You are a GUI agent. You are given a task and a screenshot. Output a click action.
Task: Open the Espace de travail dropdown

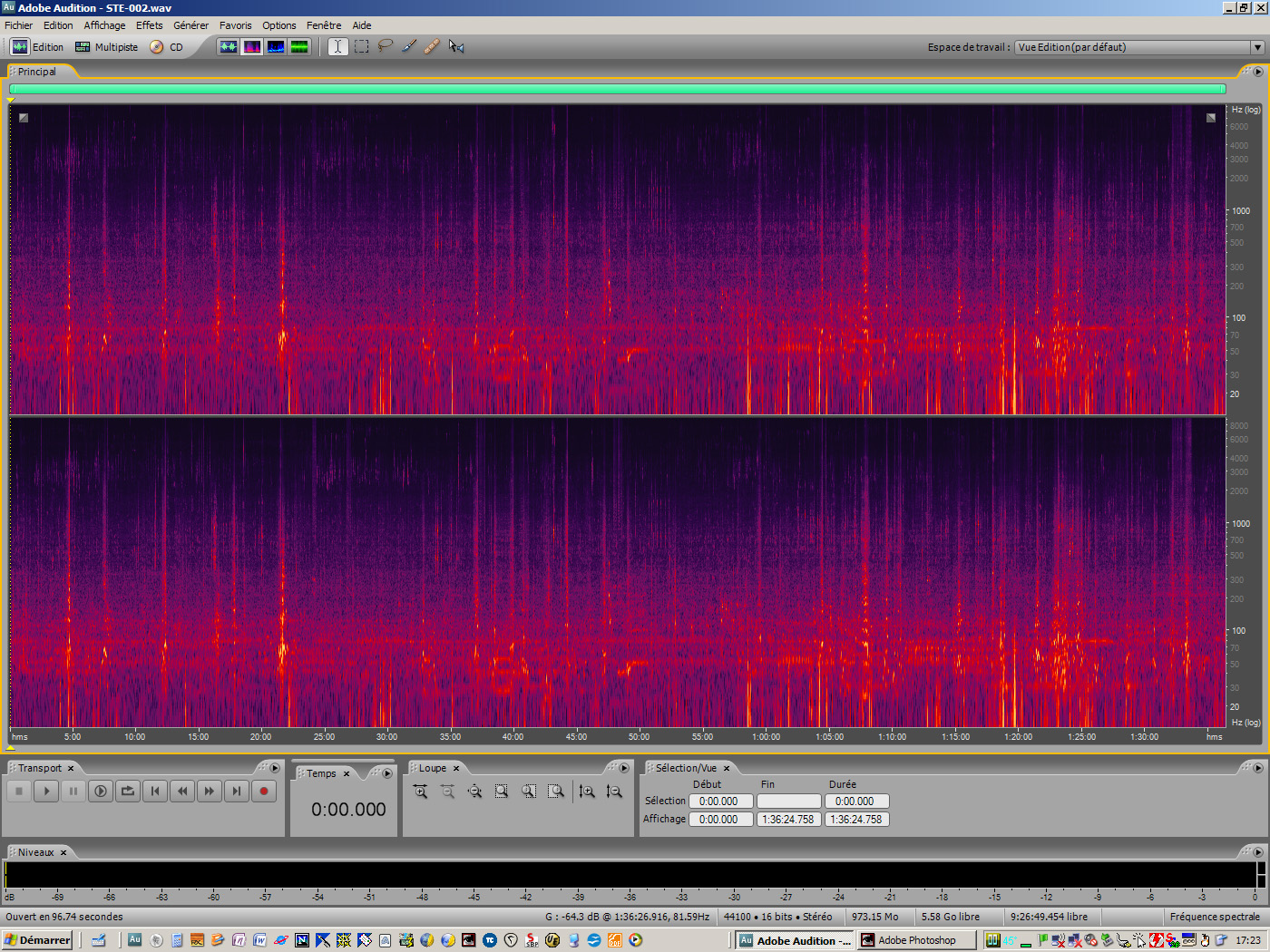(x=1257, y=47)
